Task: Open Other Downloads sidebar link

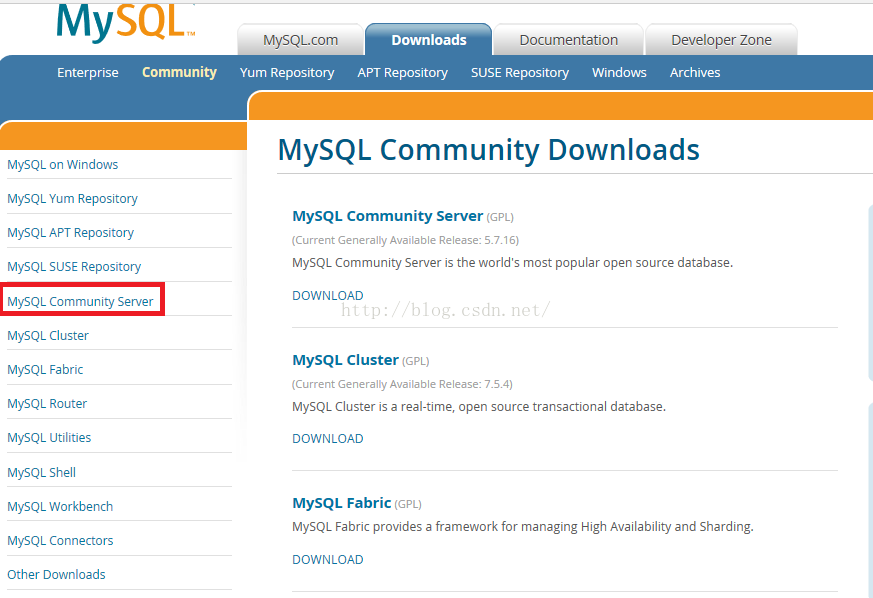Action: pyautogui.click(x=56, y=575)
